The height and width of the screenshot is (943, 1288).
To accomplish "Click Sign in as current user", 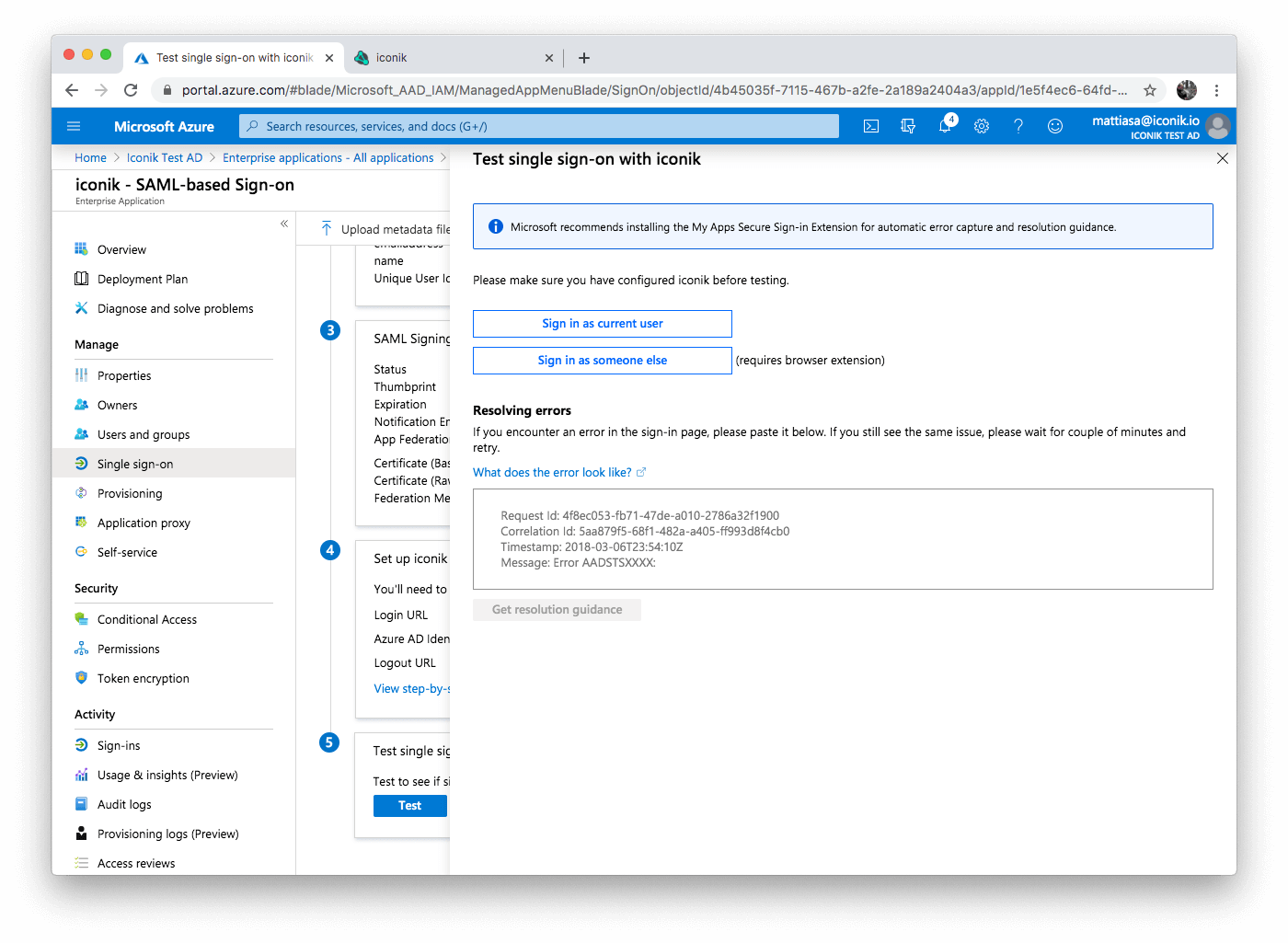I will pos(602,323).
